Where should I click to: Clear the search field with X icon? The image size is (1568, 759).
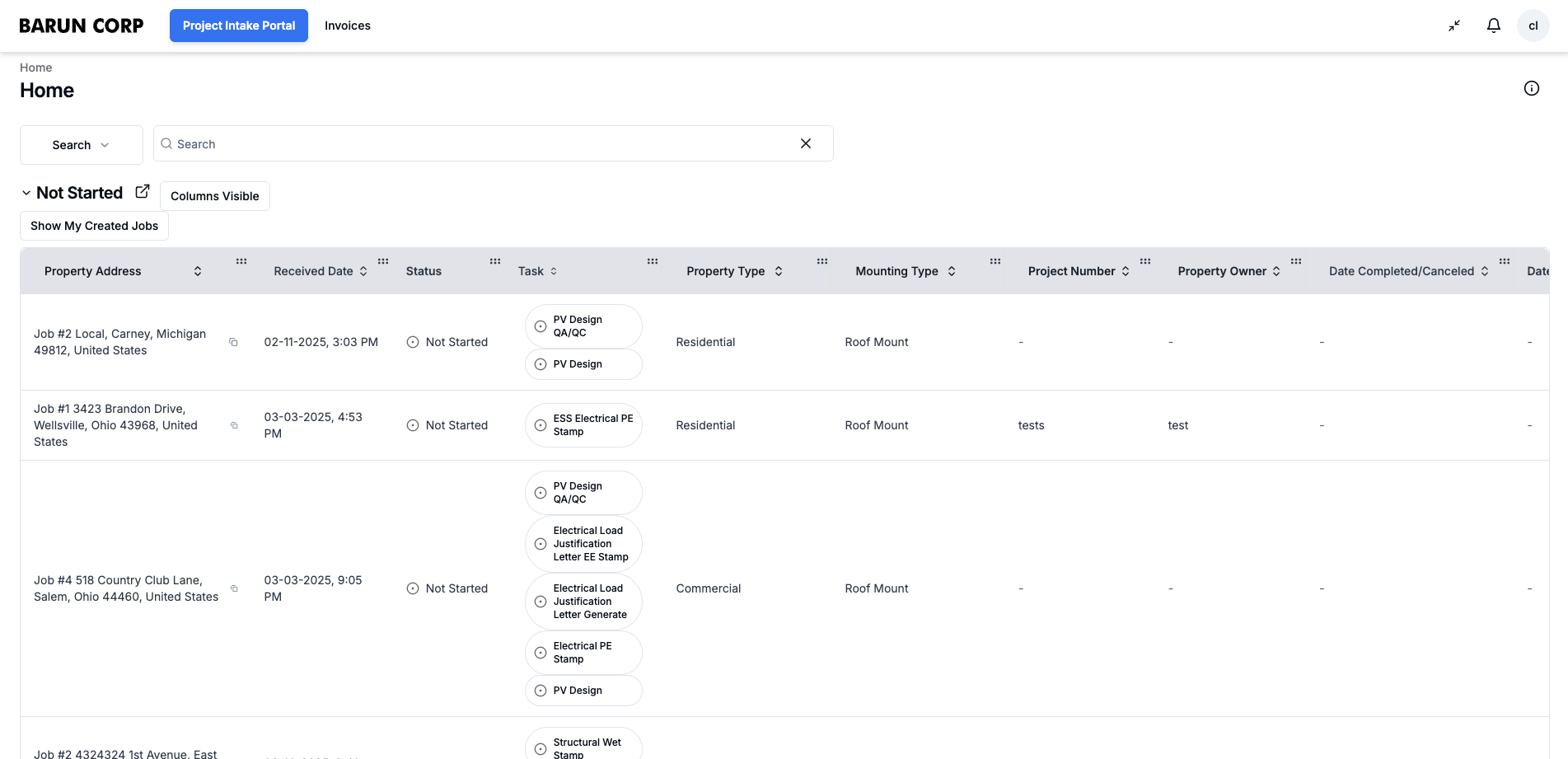805,143
